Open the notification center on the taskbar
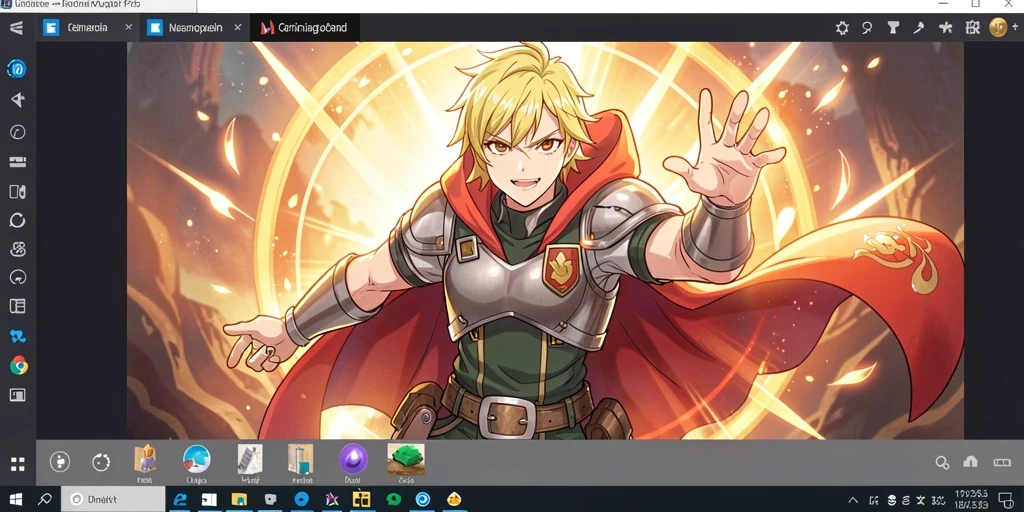 (1006, 500)
